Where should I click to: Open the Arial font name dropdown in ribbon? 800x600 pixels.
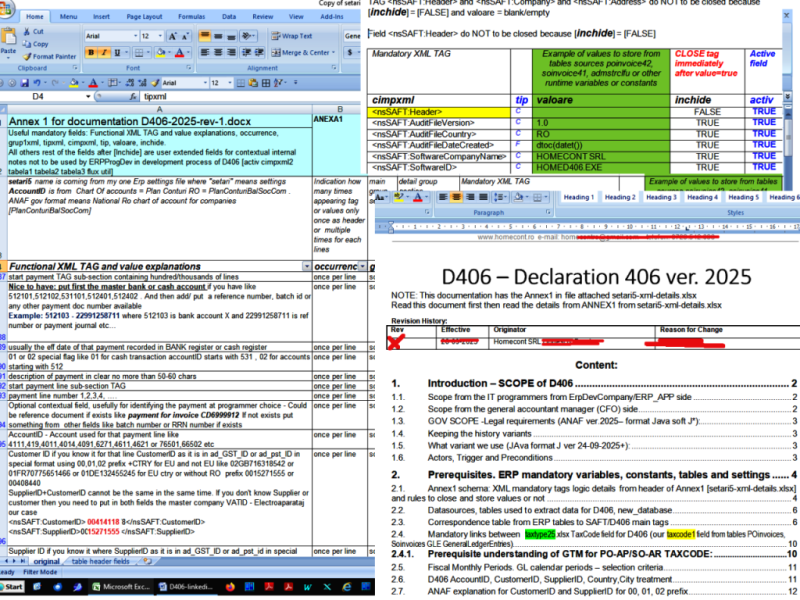[x=133, y=36]
